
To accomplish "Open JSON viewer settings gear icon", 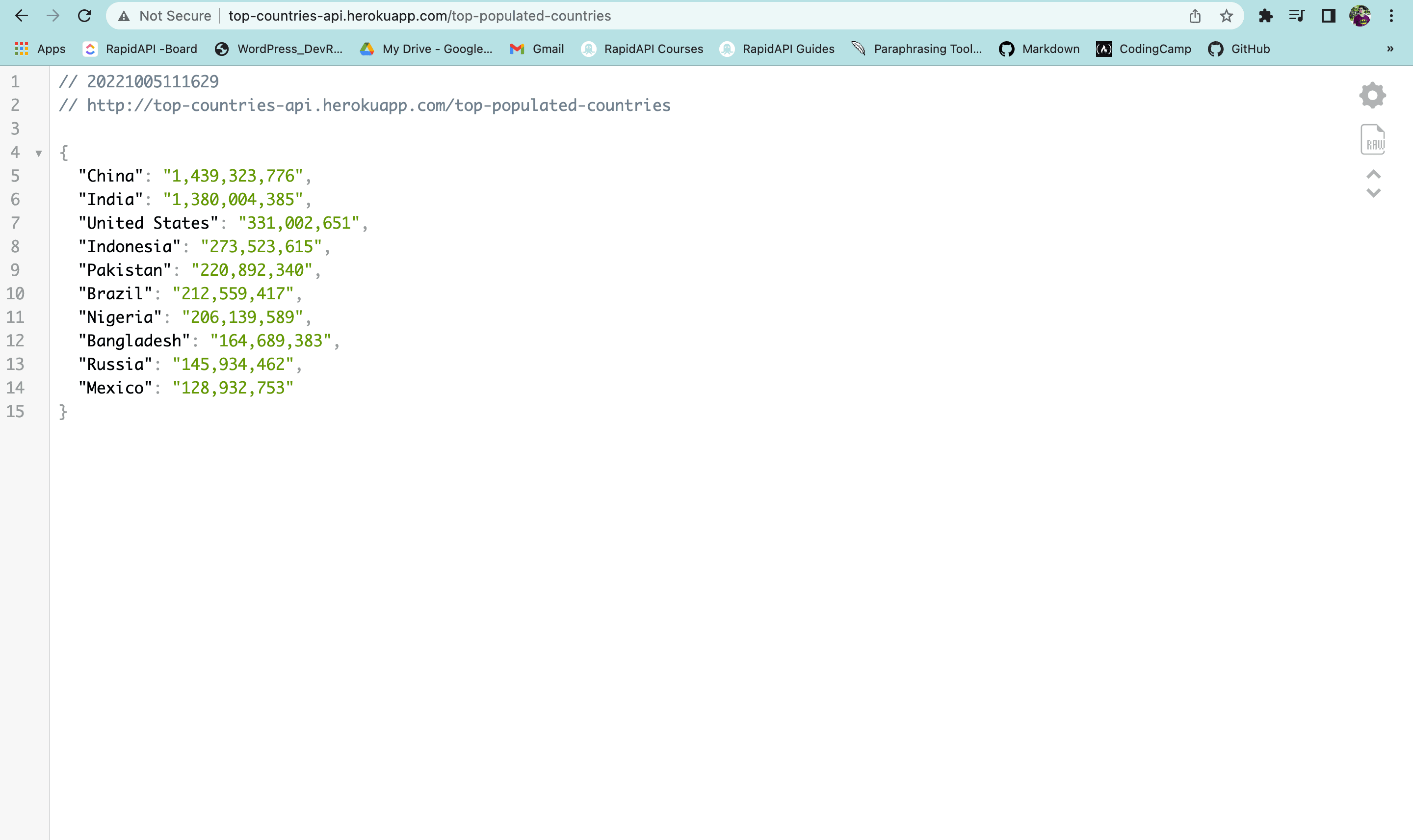I will click(1372, 95).
